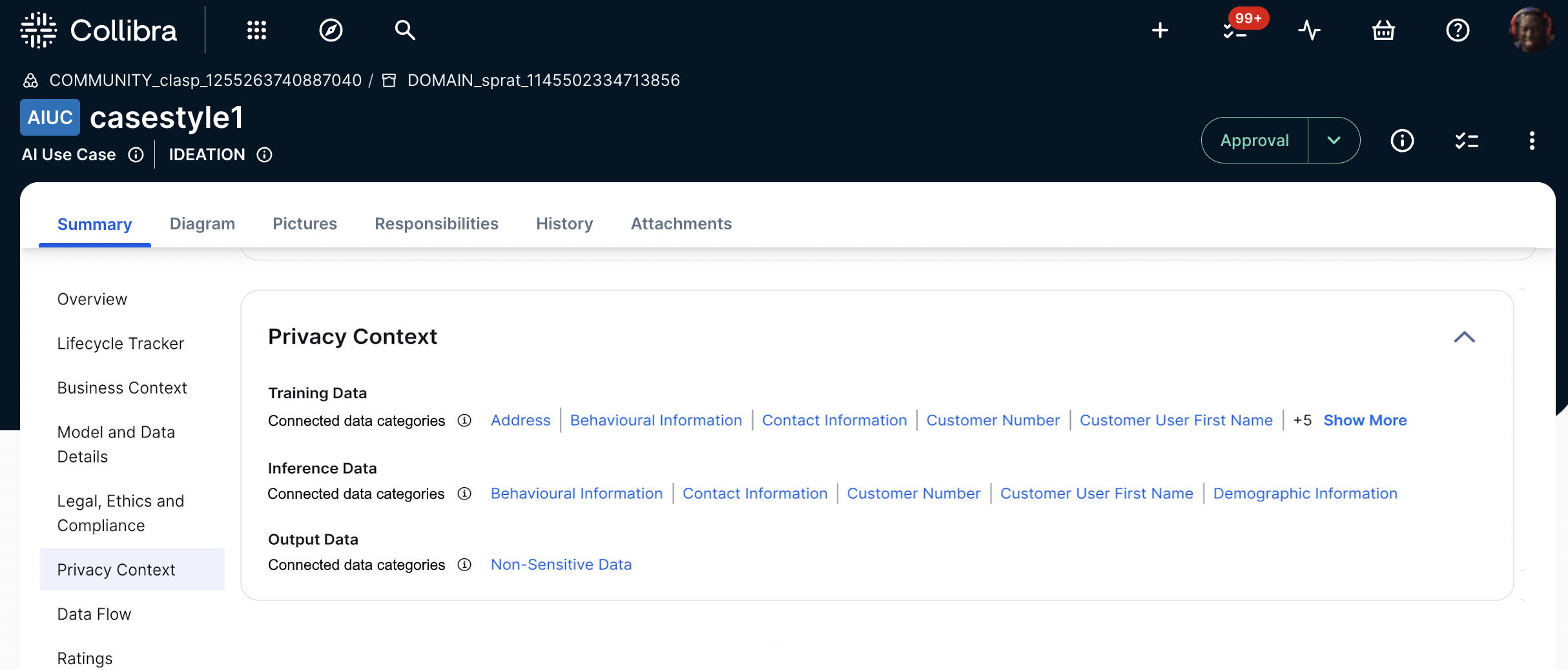The image size is (1568, 670).
Task: Open the three-dot more actions menu
Action: coord(1532,140)
